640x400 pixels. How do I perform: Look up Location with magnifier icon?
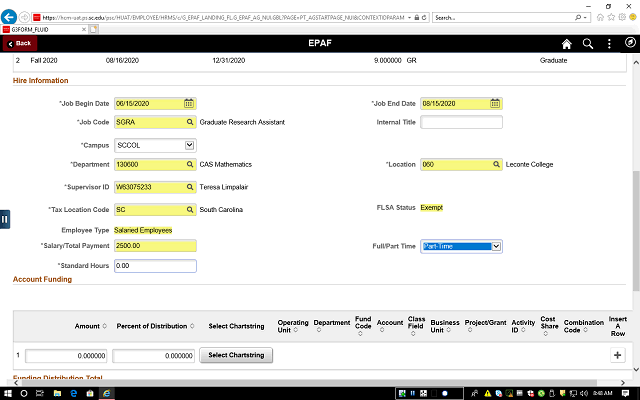496,164
